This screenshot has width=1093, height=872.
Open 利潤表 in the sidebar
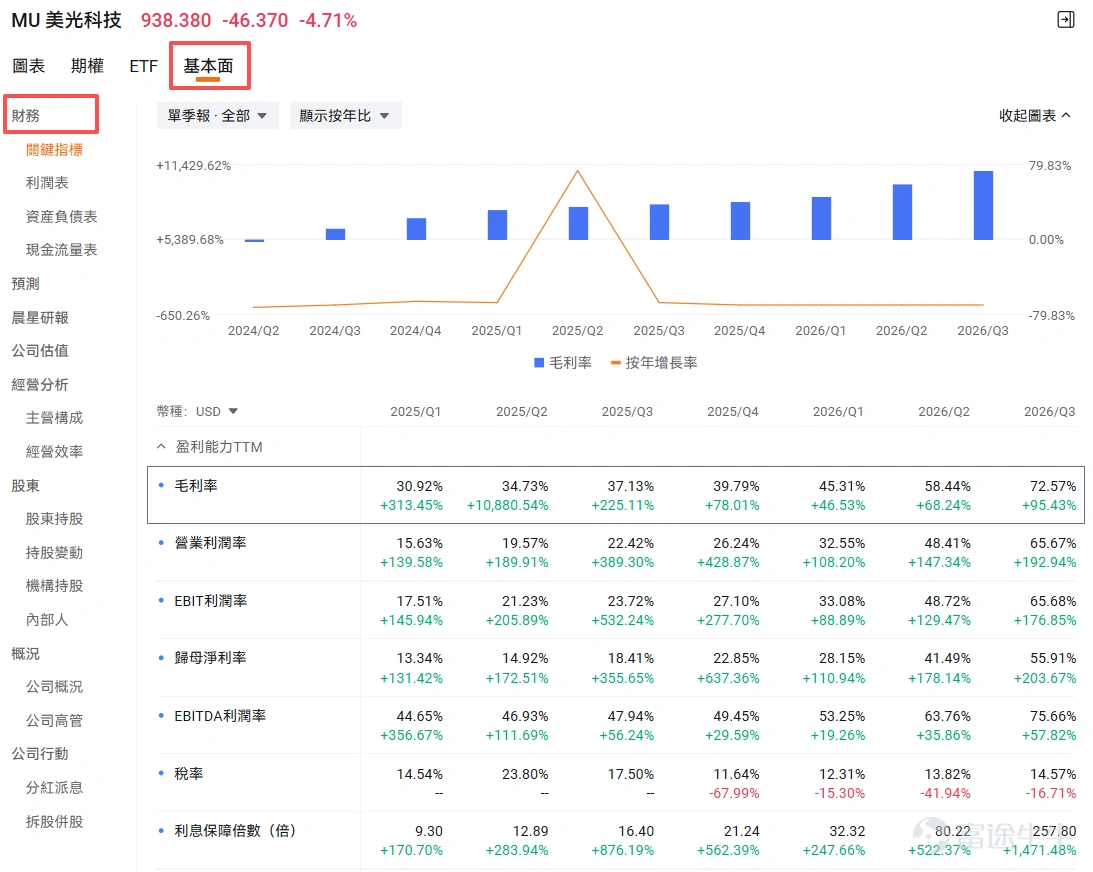click(x=47, y=183)
